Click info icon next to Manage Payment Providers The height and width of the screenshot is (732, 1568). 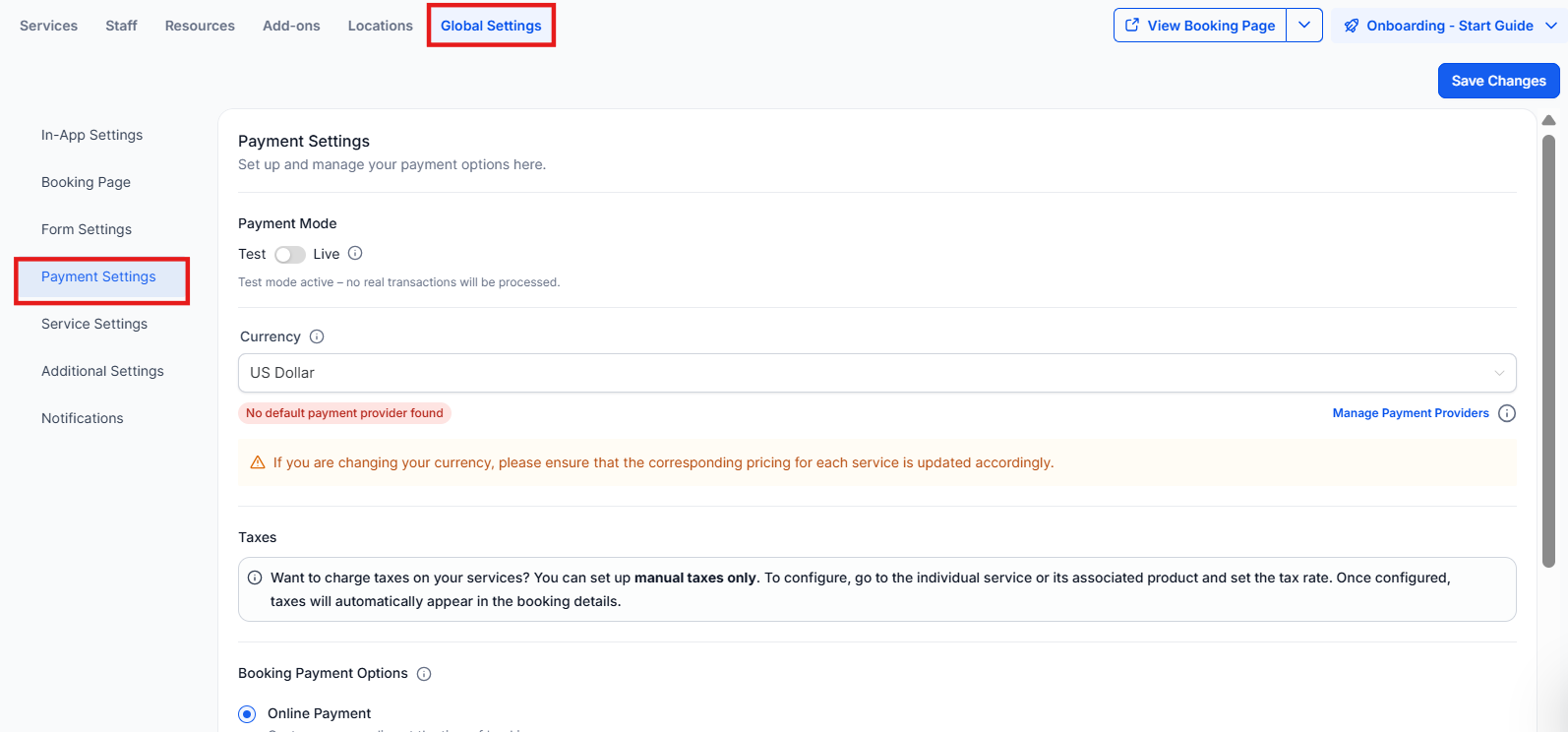(x=1507, y=413)
